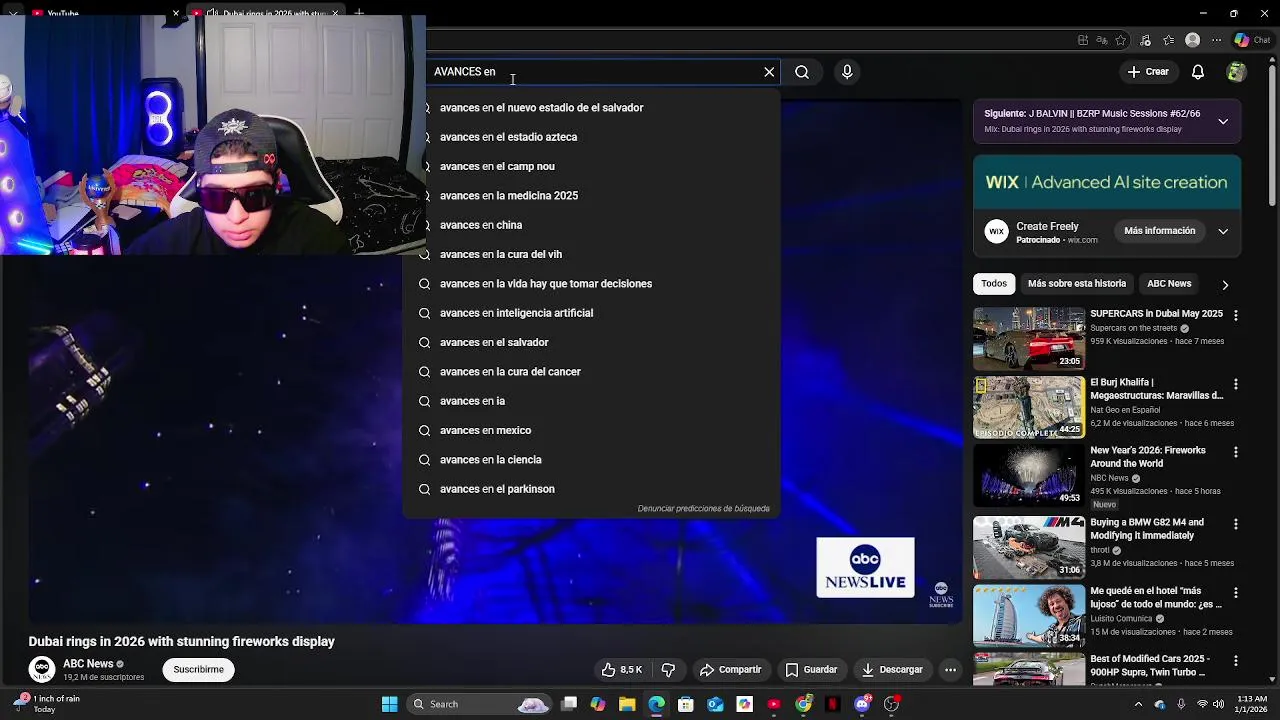
Task: Open Netflix app from taskbar
Action: [x=833, y=705]
